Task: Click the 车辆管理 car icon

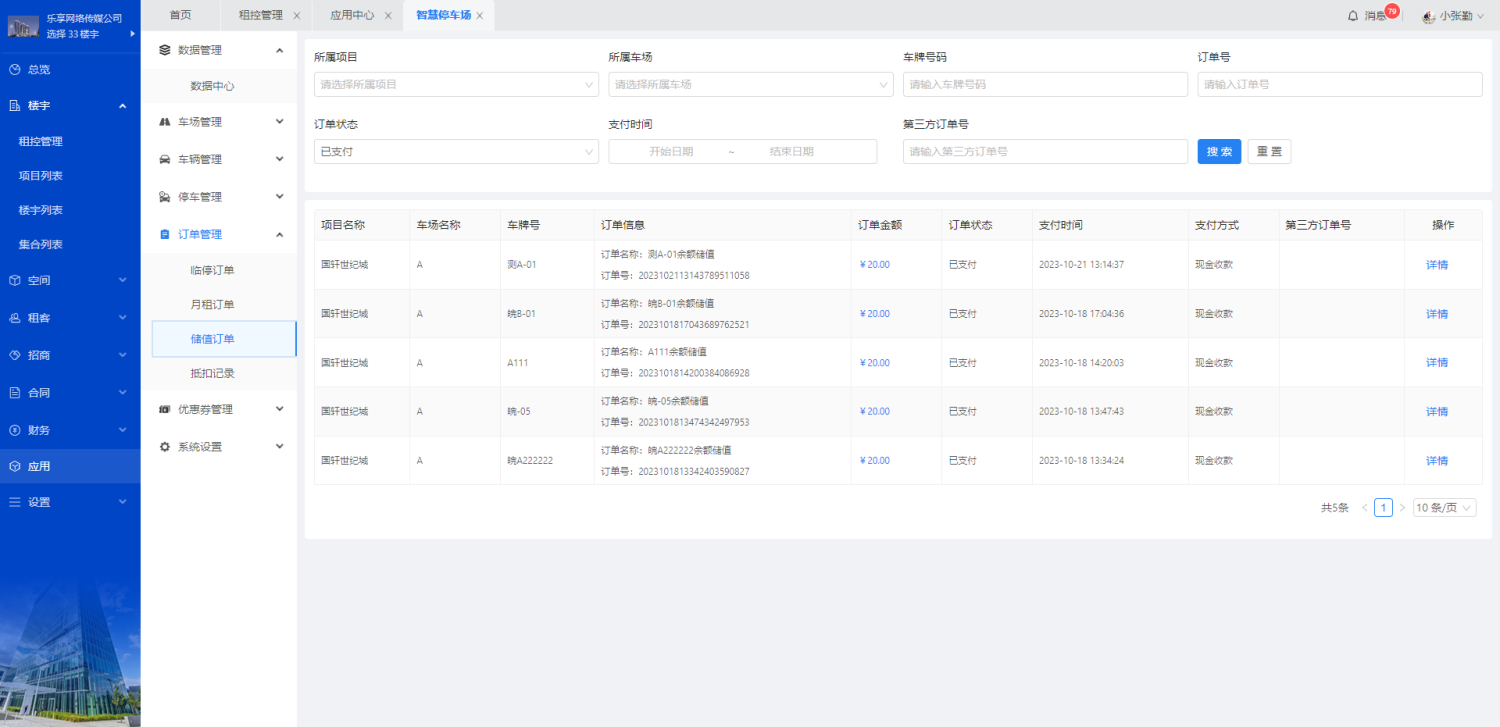Action: point(165,159)
